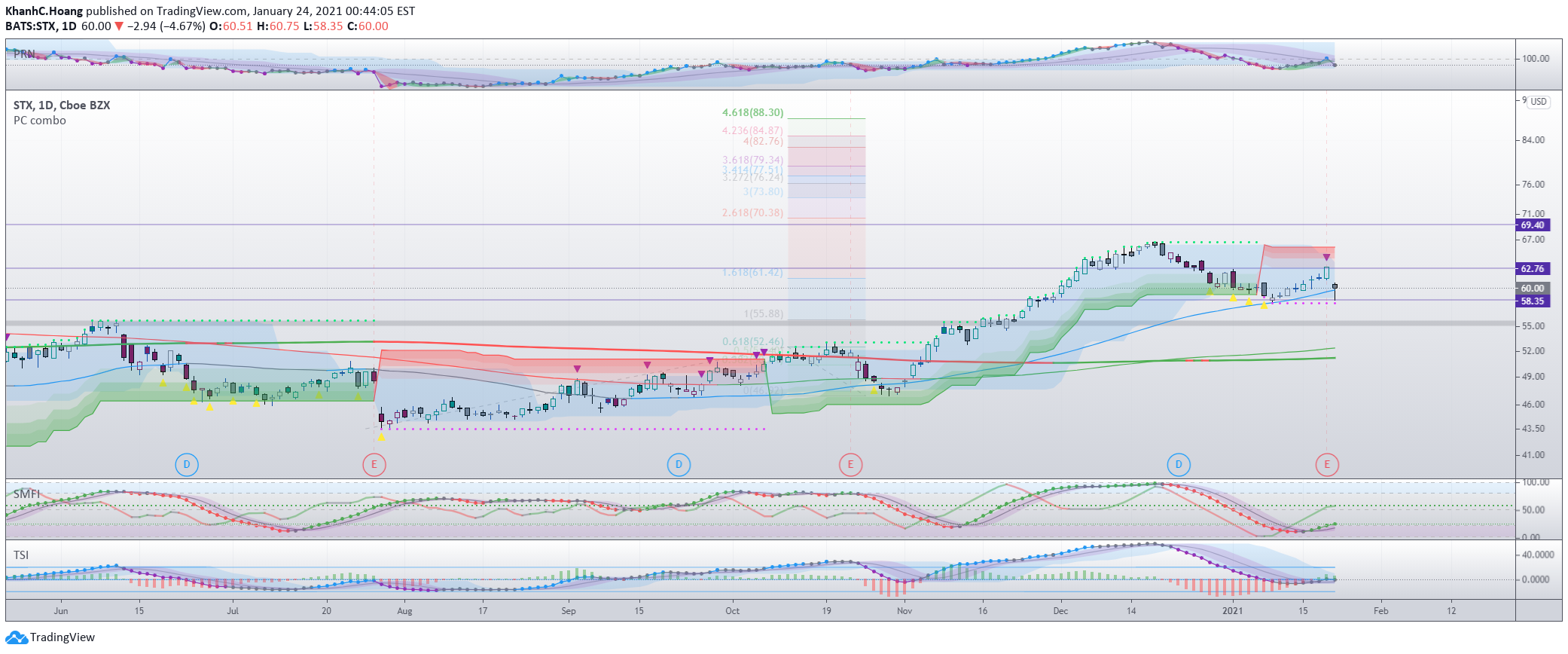Click the PRN indicator label
The height and width of the screenshot is (654, 1568).
coord(24,54)
